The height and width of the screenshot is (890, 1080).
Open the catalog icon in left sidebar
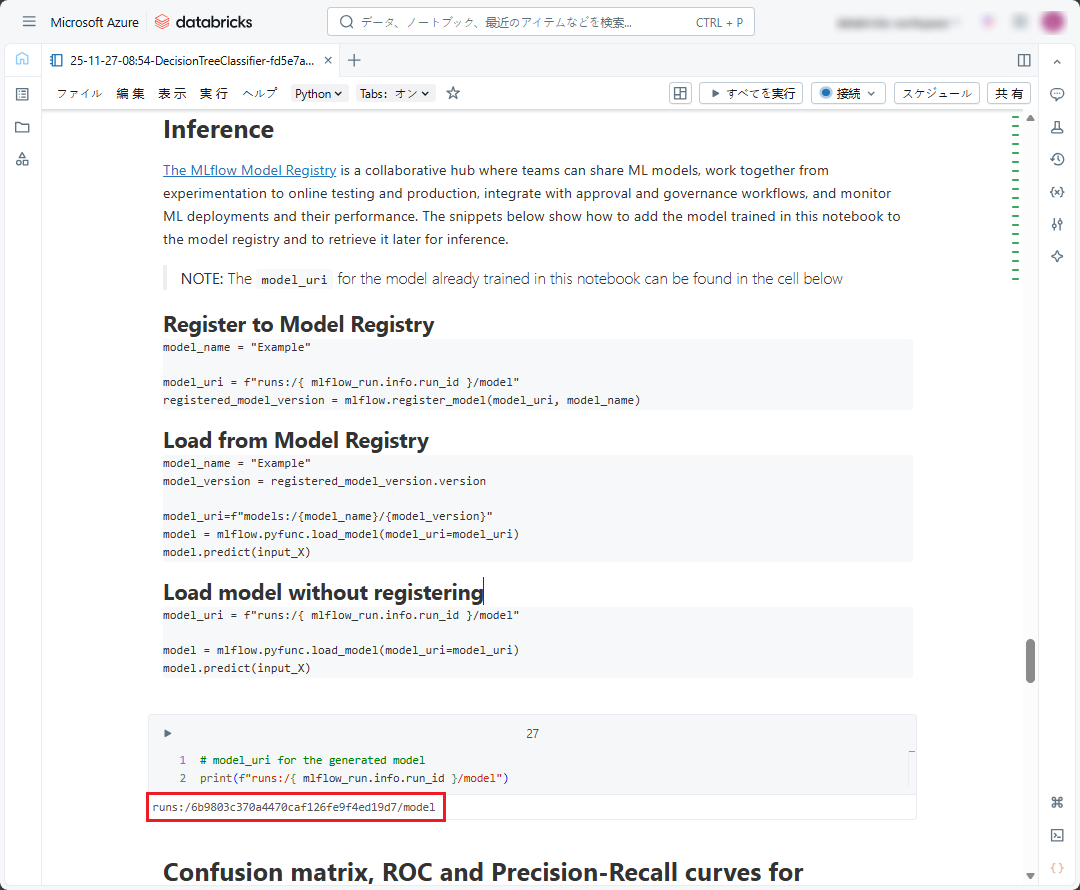[x=22, y=160]
